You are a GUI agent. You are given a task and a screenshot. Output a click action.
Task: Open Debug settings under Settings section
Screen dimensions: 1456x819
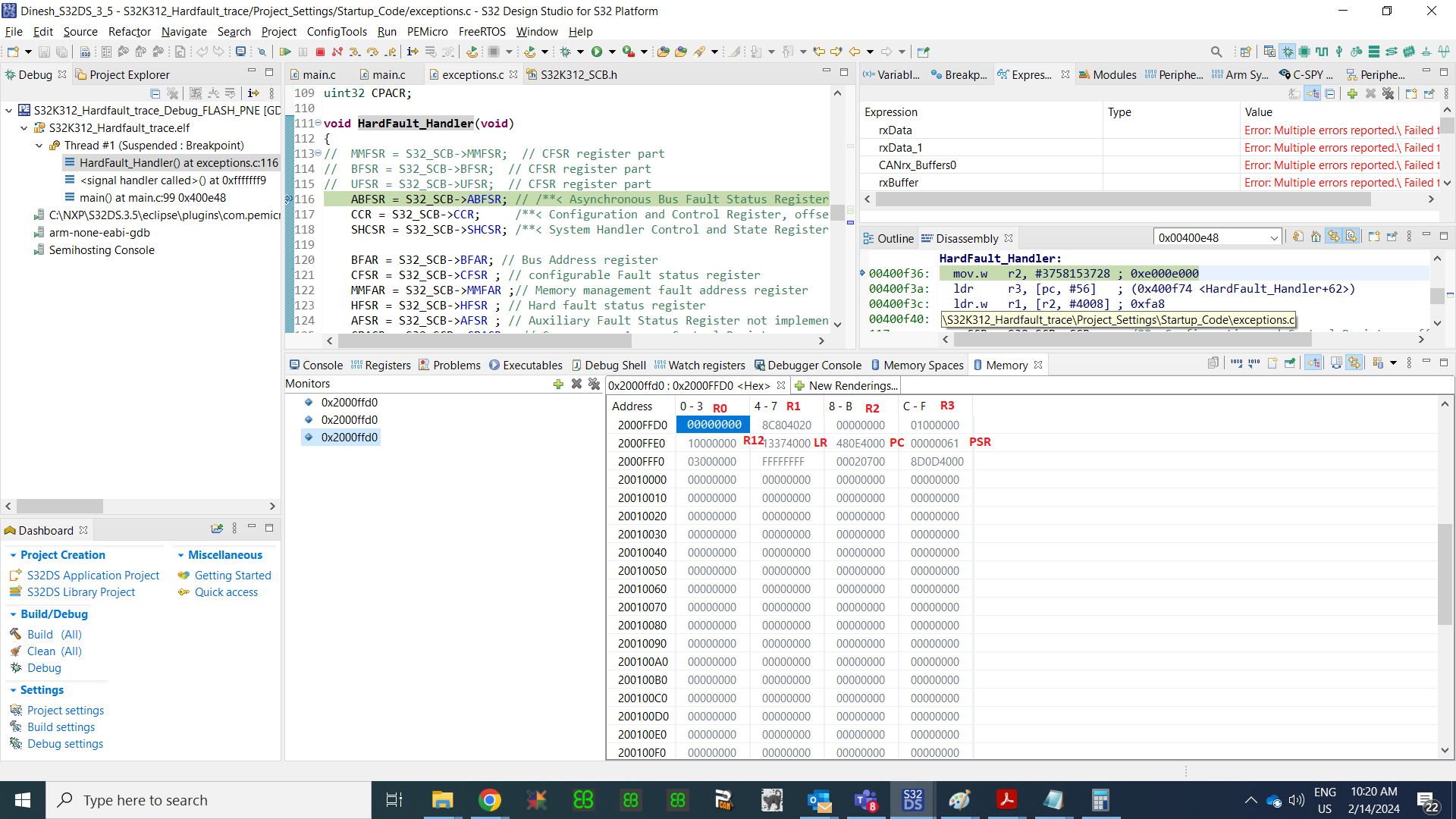[x=65, y=743]
